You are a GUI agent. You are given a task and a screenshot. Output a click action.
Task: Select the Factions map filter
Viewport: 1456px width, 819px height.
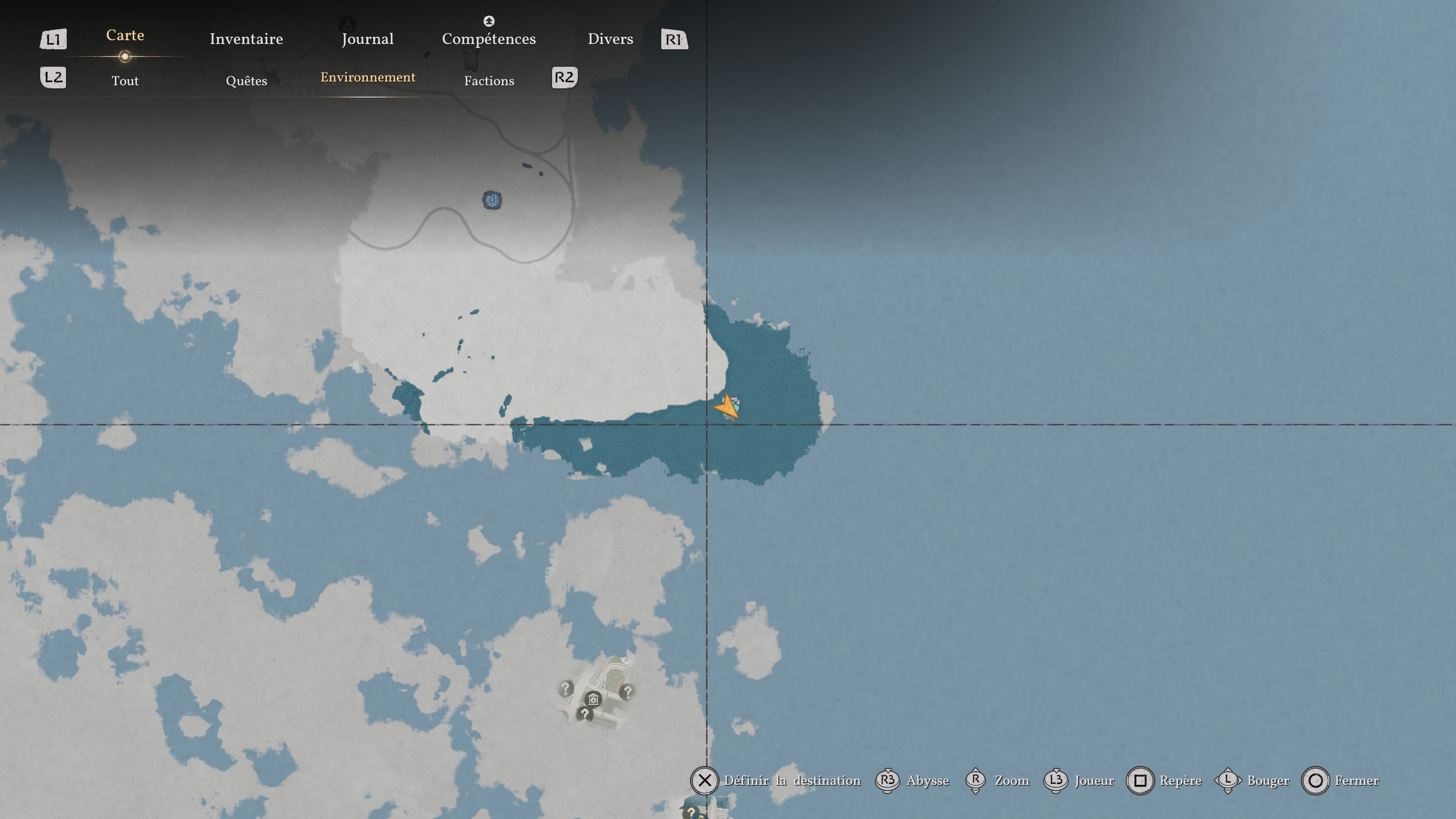(490, 81)
